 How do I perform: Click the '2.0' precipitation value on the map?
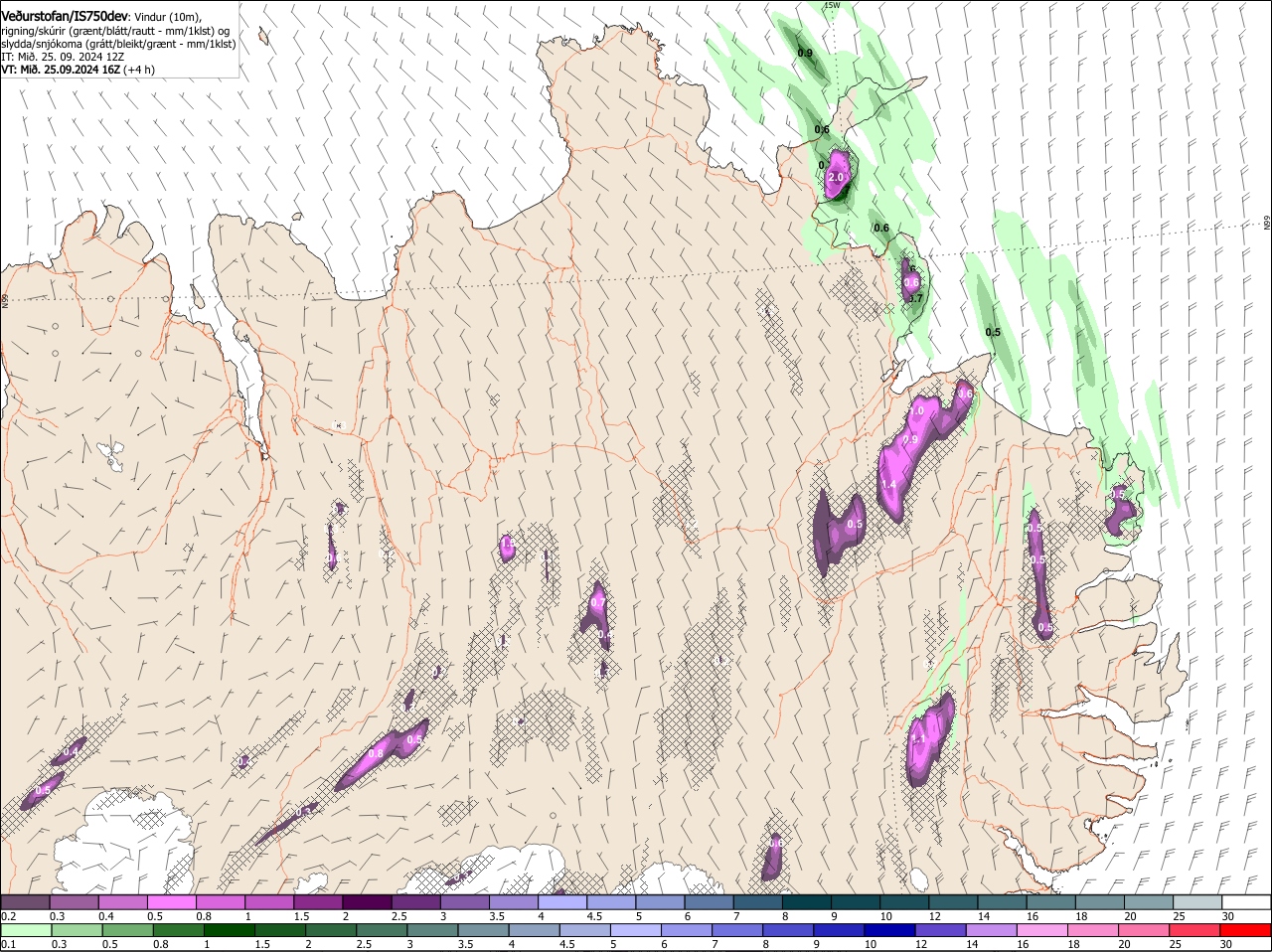pos(836,178)
